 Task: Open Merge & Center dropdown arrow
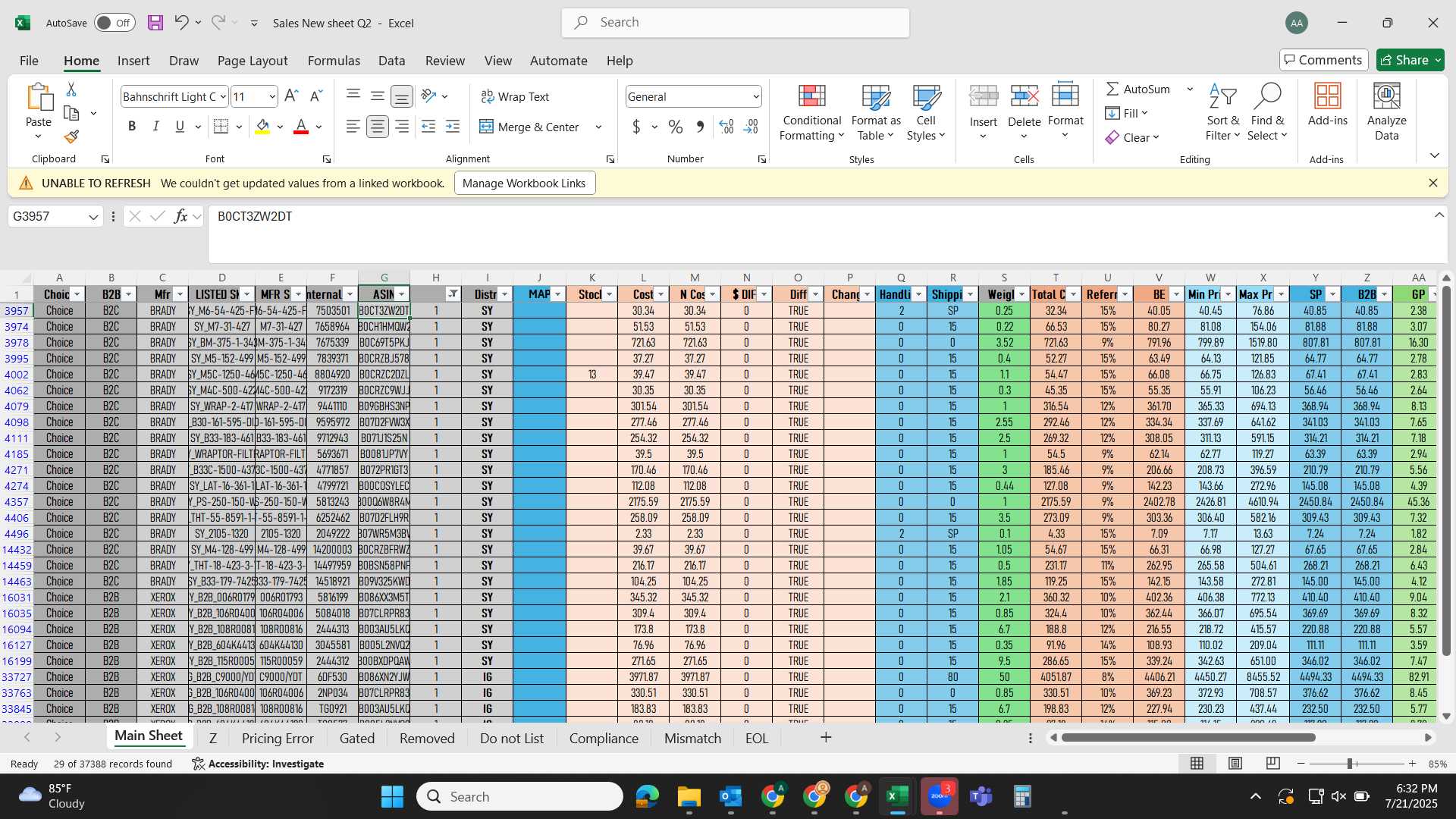point(598,127)
